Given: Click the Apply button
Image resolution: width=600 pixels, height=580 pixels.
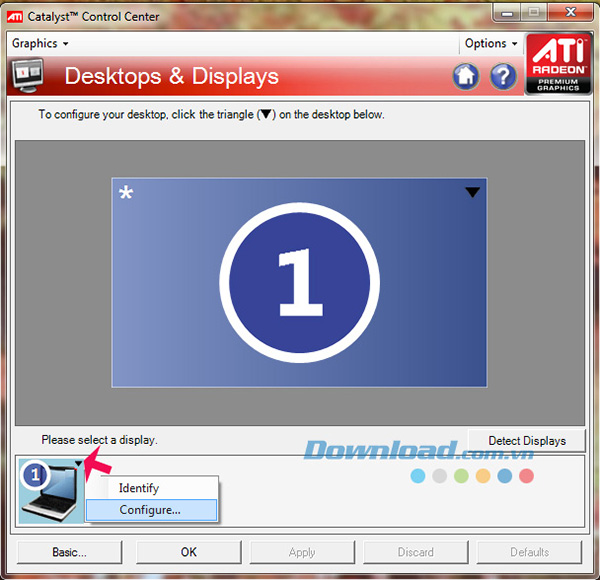Looking at the screenshot, I should [302, 552].
